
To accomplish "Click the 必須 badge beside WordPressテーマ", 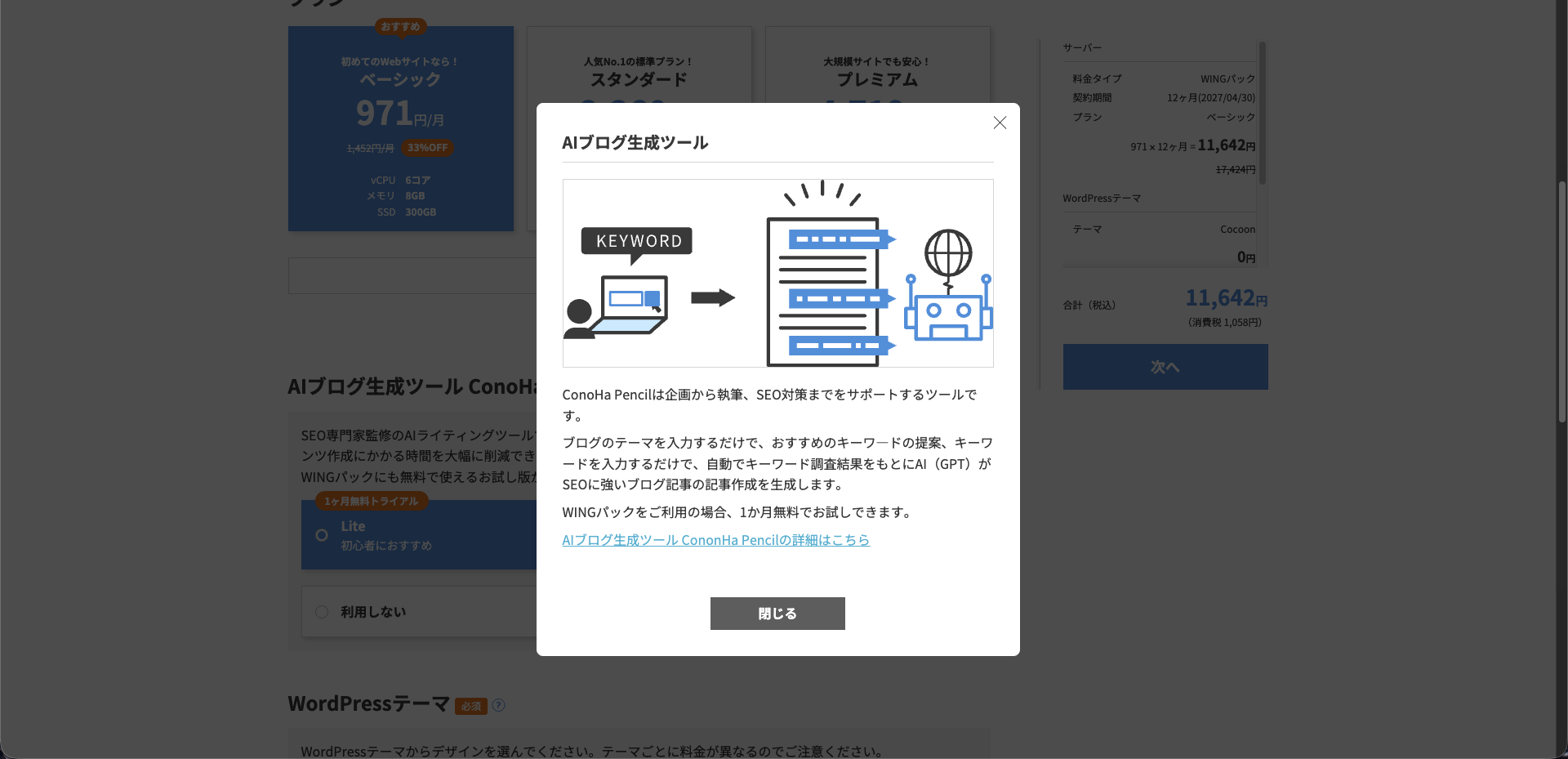I will (471, 706).
